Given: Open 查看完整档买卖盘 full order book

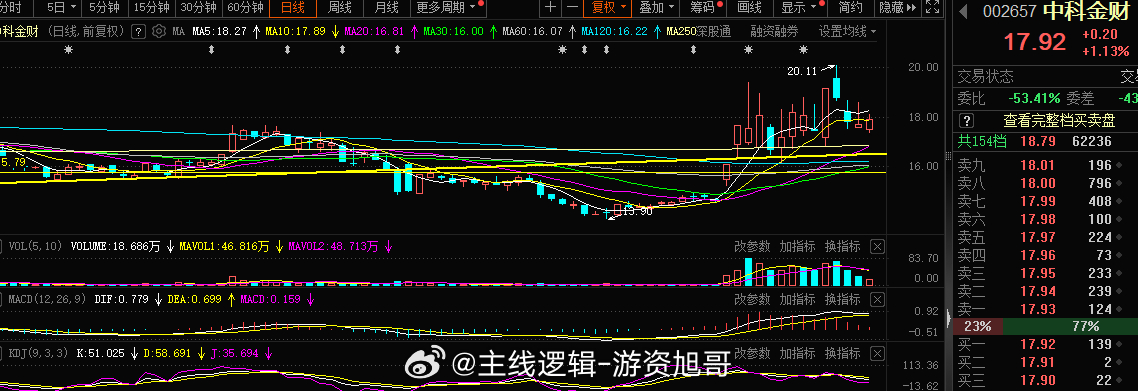Looking at the screenshot, I should [x=1060, y=120].
